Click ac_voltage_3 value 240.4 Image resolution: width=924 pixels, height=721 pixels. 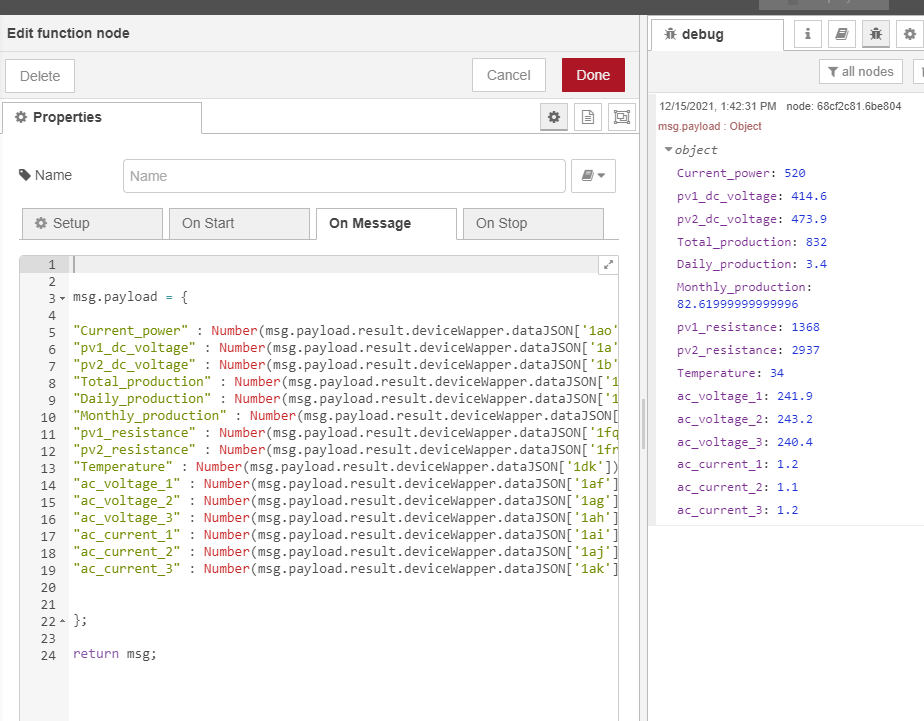[x=794, y=442]
